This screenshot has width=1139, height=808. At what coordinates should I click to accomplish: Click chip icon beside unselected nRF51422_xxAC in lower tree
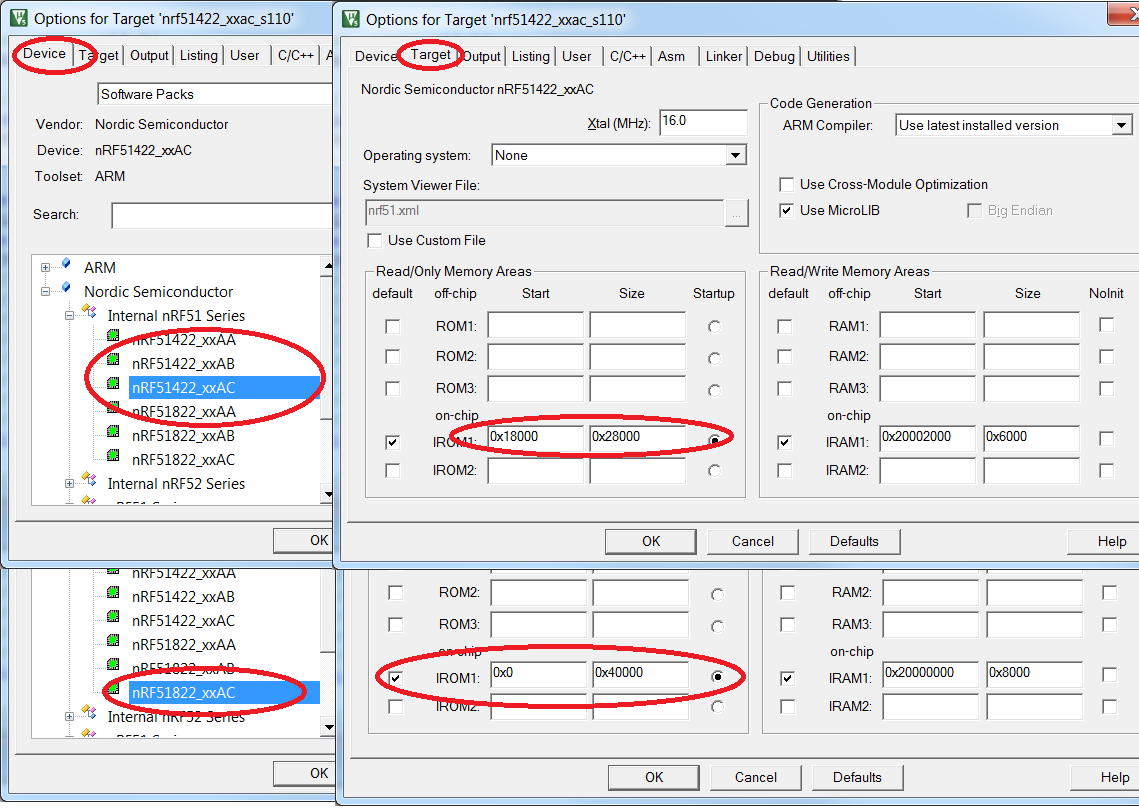point(113,618)
